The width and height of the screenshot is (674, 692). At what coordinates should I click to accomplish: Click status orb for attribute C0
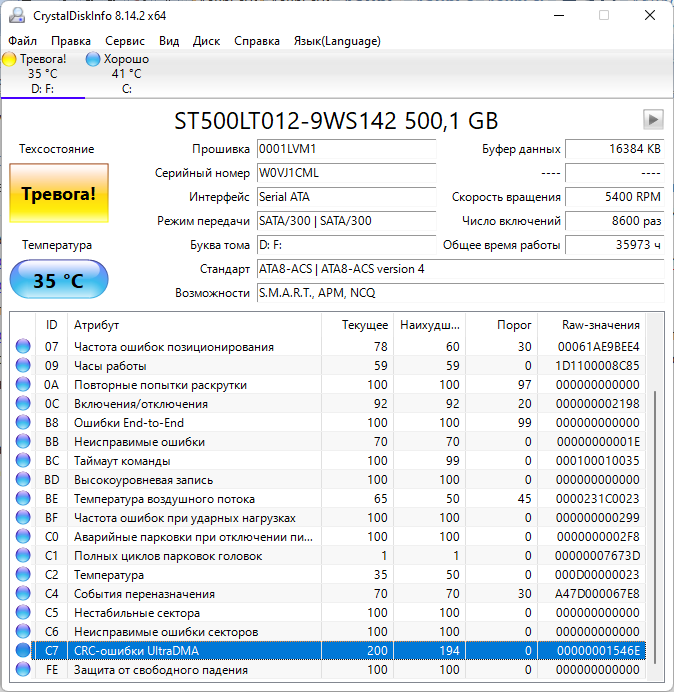pyautogui.click(x=23, y=536)
